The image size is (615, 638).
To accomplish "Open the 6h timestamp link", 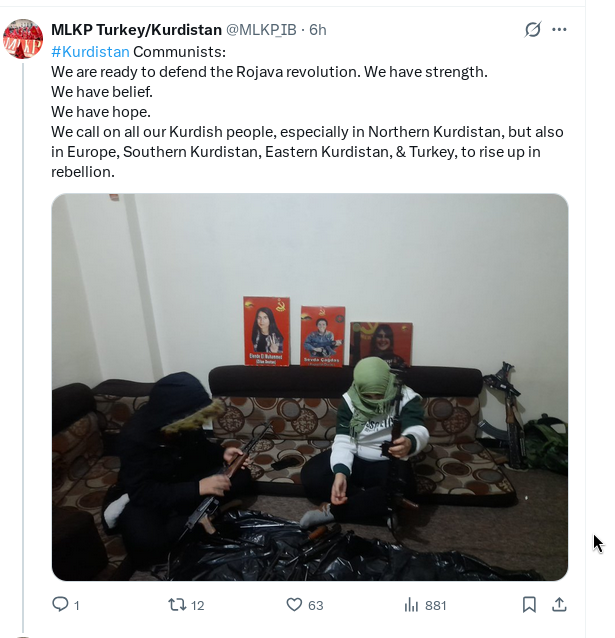I will [317, 30].
